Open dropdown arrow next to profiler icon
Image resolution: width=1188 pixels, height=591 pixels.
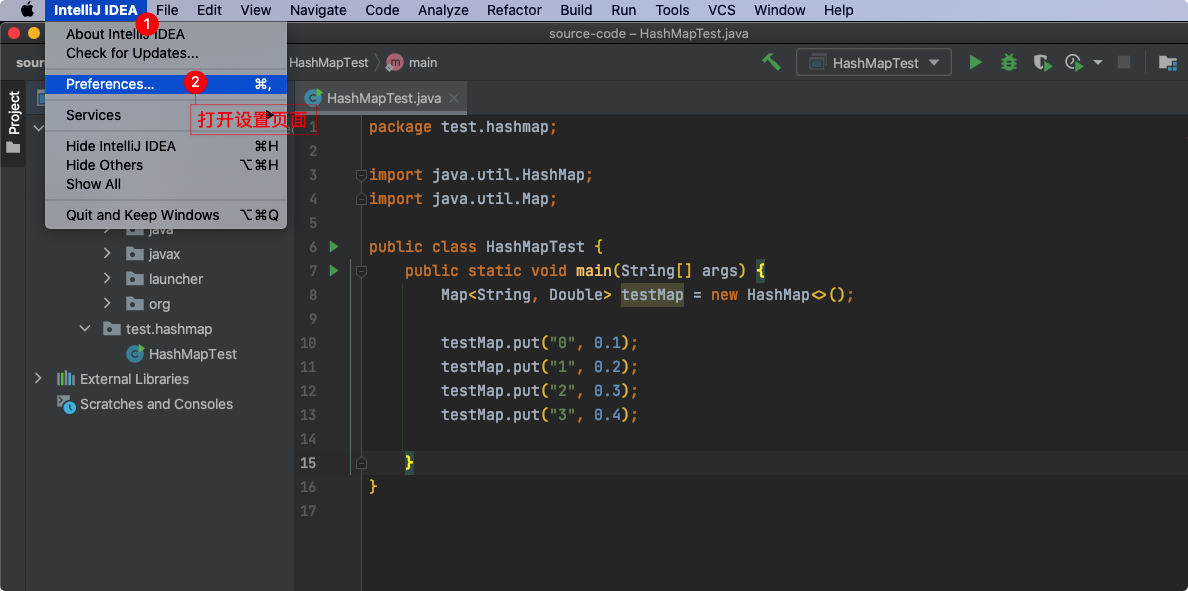[1098, 63]
